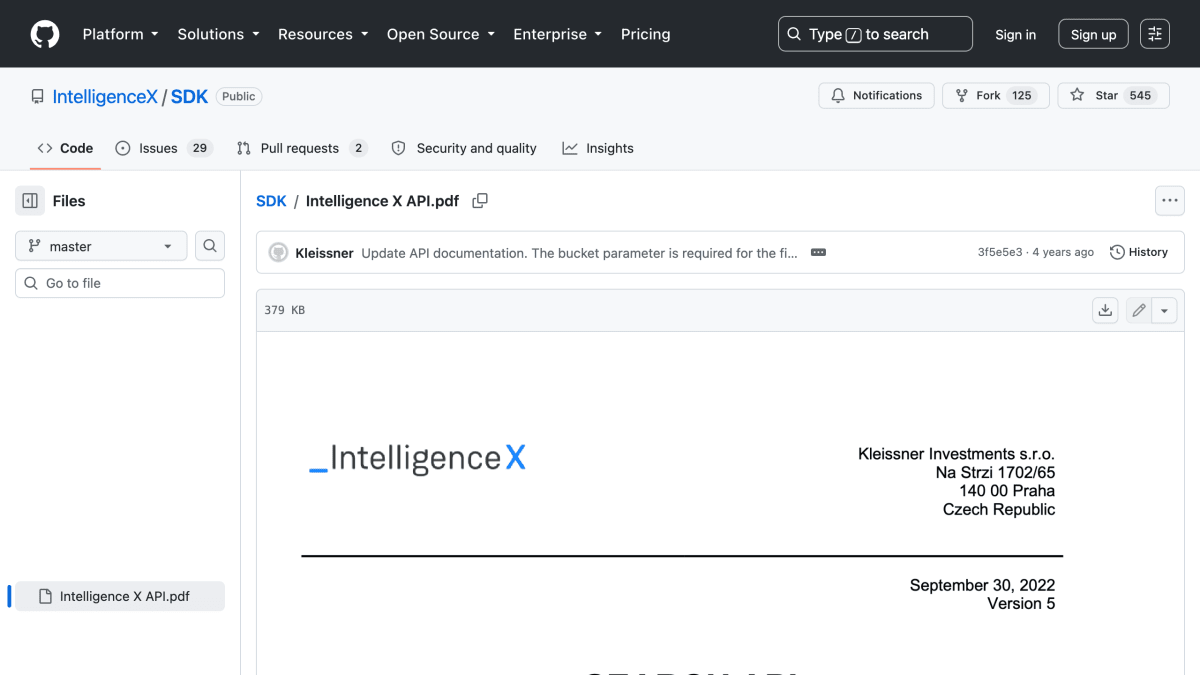Switch to the Pull requests tab
This screenshot has width=1200, height=675.
[302, 148]
